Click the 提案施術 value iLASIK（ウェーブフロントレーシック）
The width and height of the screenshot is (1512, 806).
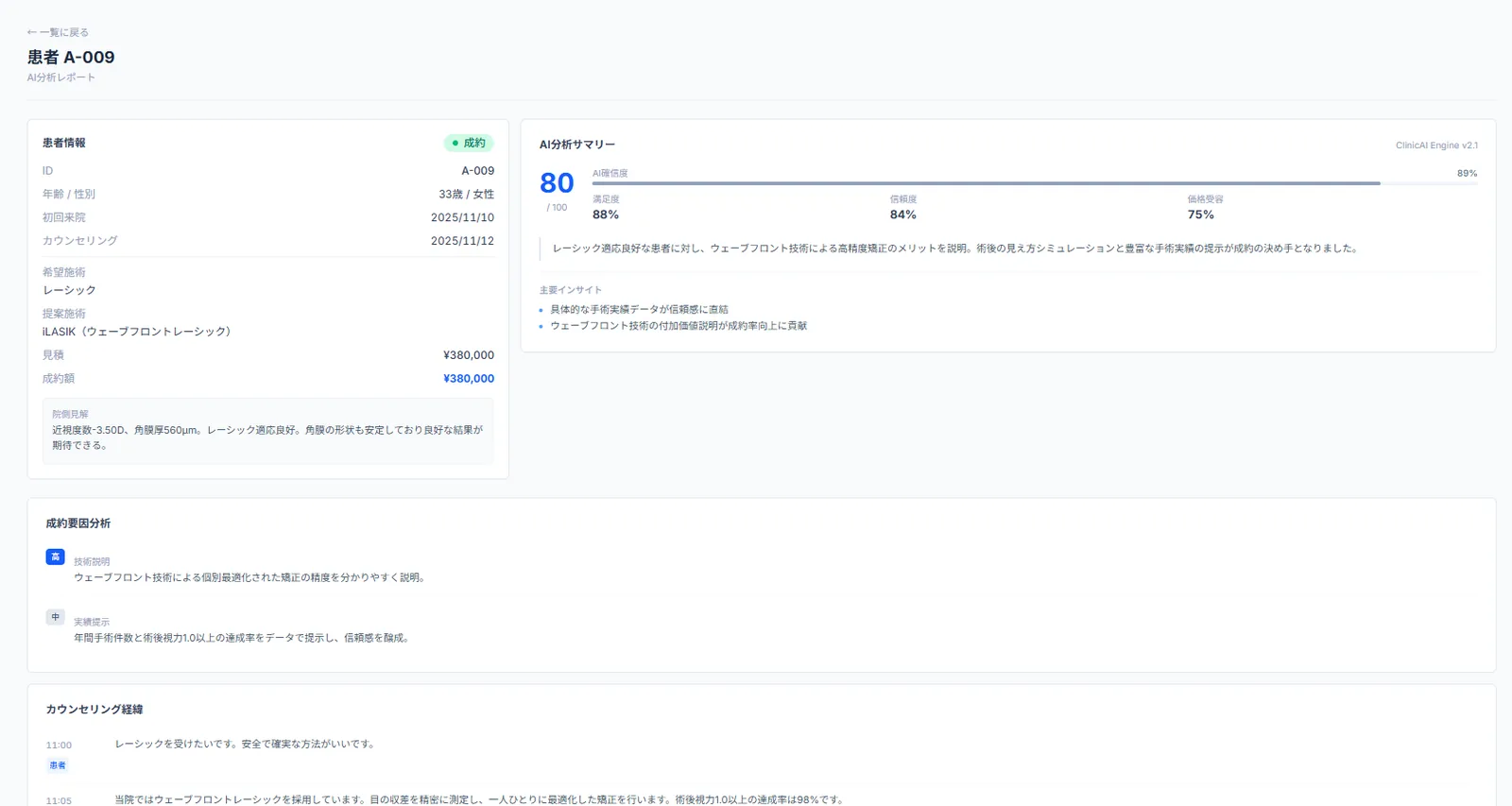[x=139, y=332]
